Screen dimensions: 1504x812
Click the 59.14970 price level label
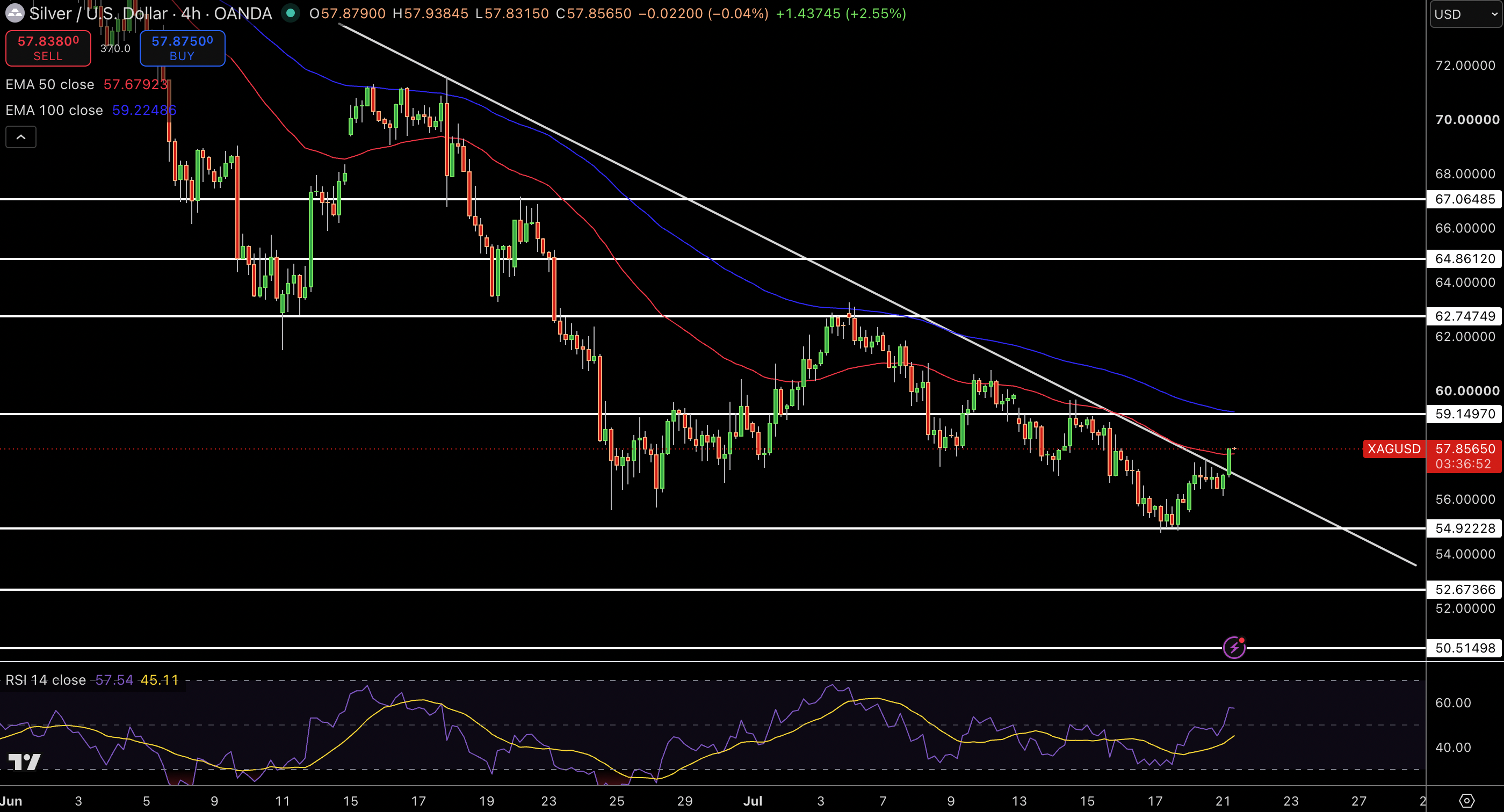point(1465,414)
